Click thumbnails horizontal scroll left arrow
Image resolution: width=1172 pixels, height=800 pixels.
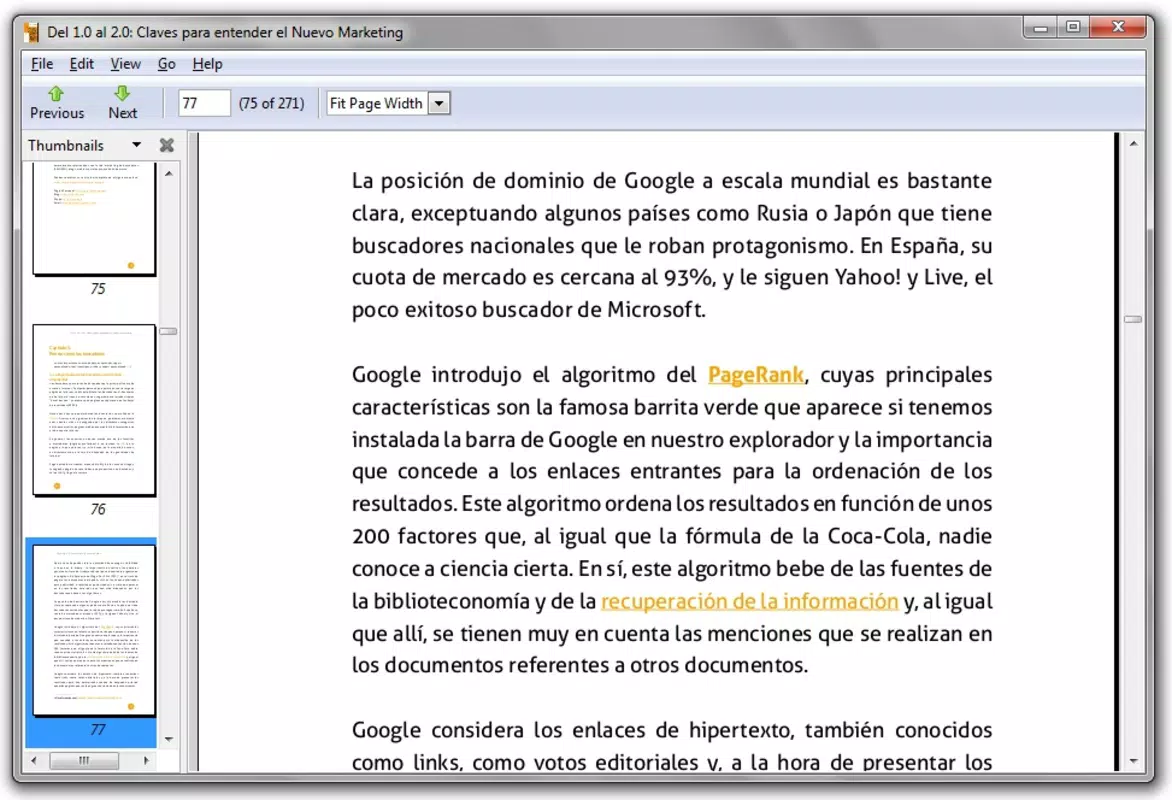coord(34,760)
